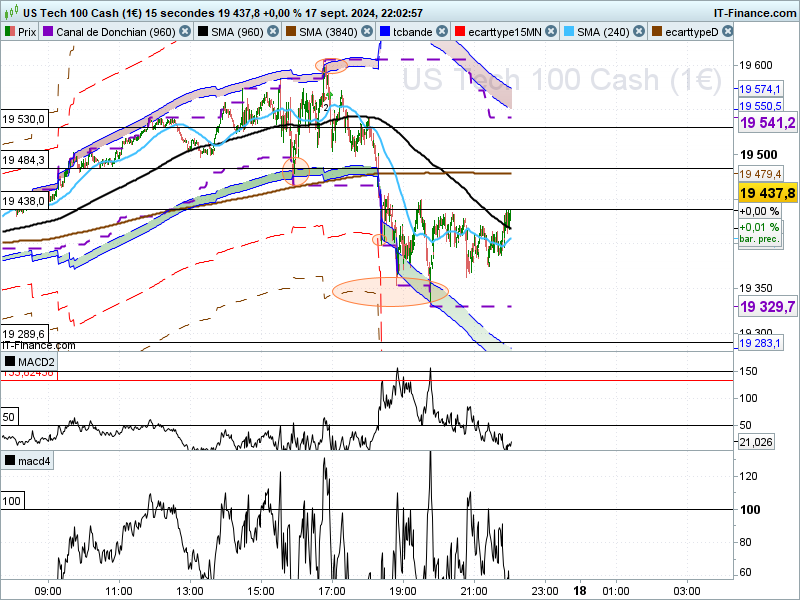The width and height of the screenshot is (800, 600).
Task: Click the 09:00 time axis label
Action: click(48, 591)
